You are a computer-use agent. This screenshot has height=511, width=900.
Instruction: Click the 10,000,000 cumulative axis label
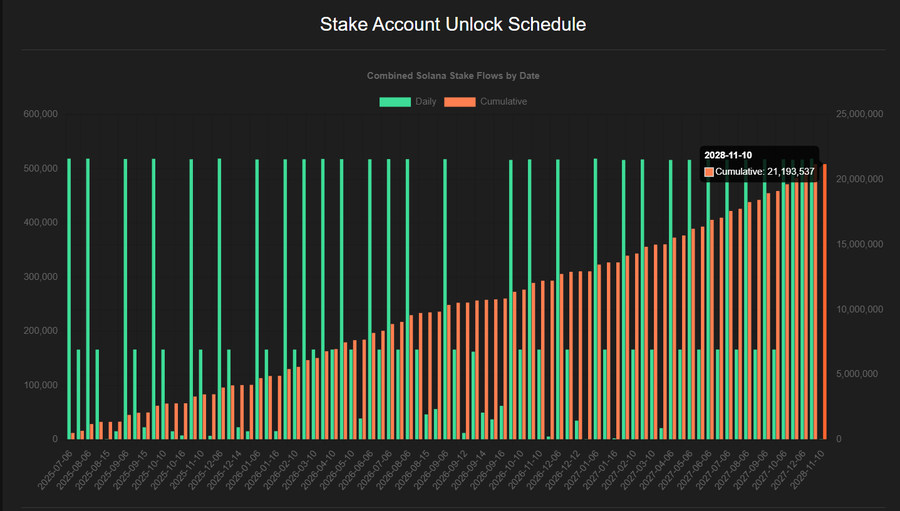coord(858,310)
